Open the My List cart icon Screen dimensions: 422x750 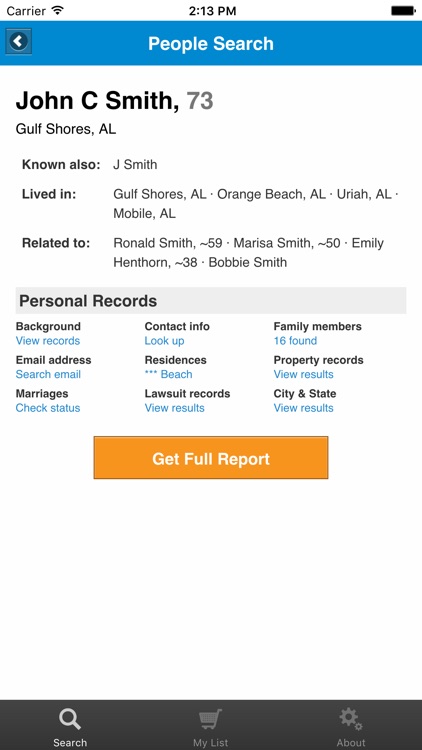point(211,720)
